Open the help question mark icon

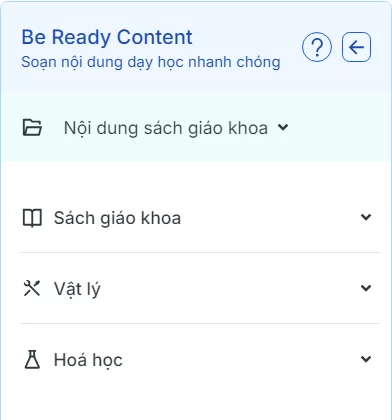317,47
